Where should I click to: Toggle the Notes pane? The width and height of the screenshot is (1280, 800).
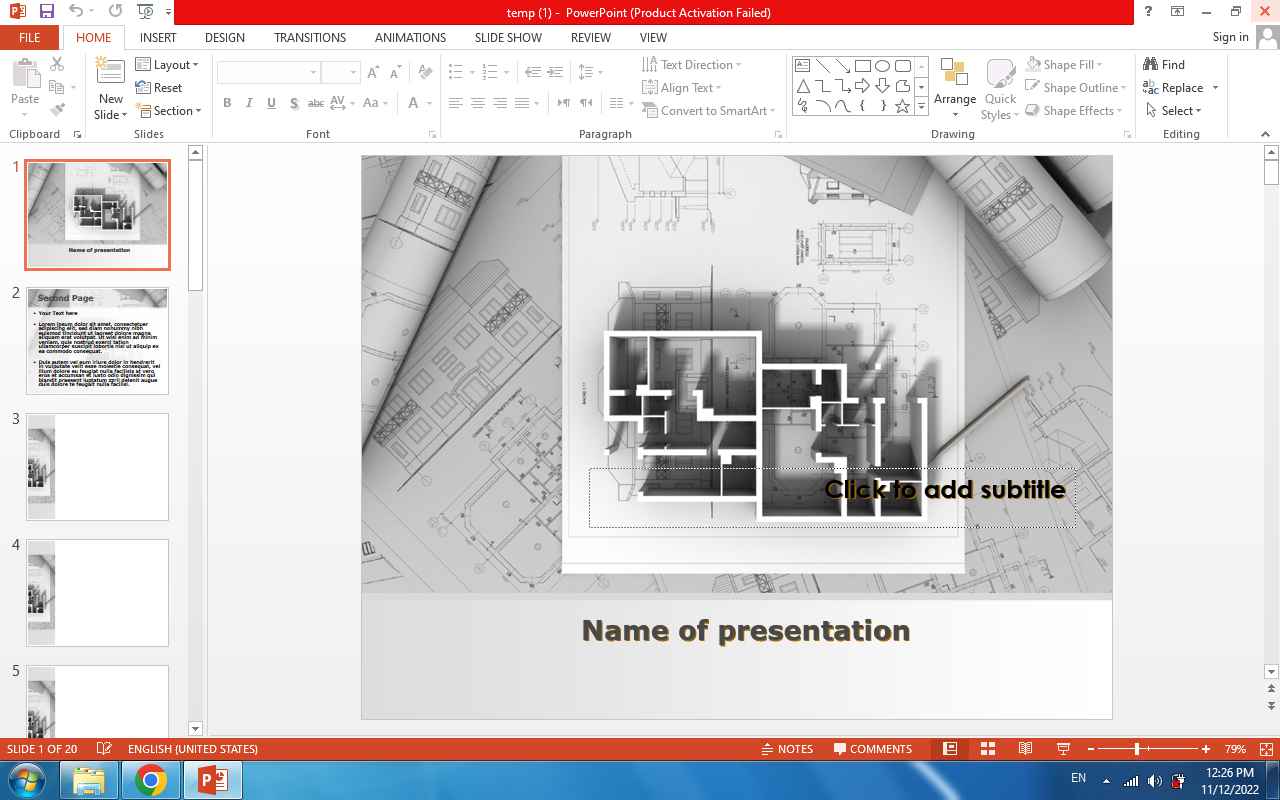coord(786,749)
